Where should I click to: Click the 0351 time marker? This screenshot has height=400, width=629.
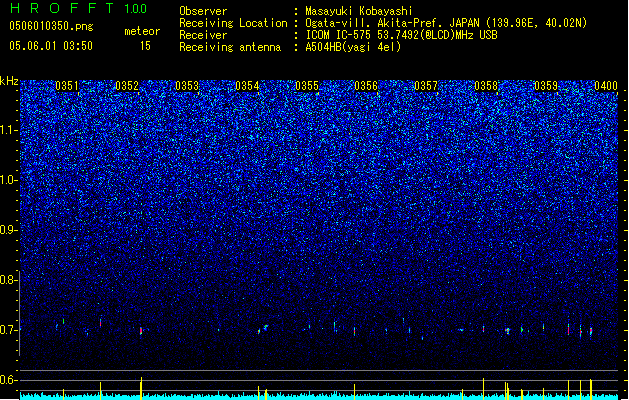[67, 86]
